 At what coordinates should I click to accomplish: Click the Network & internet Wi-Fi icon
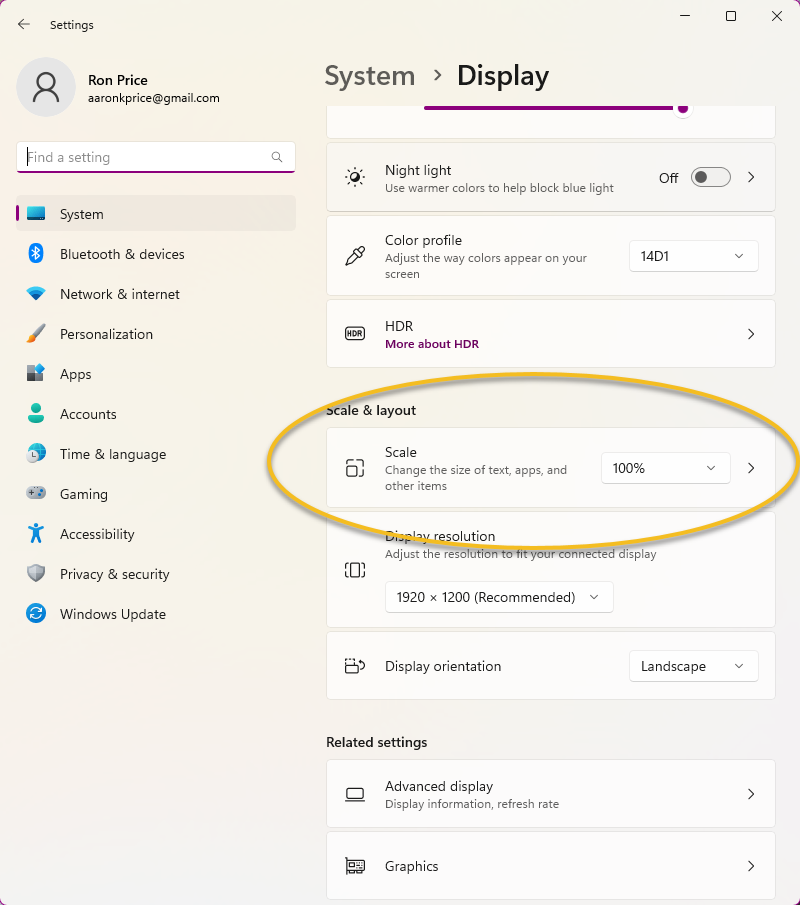36,294
